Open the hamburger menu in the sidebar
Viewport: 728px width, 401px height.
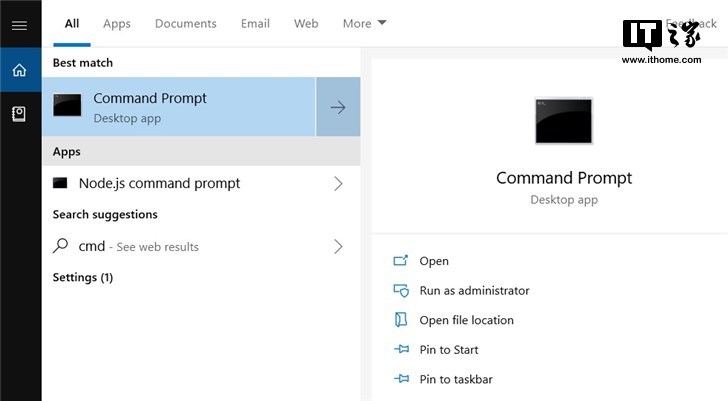[x=19, y=25]
